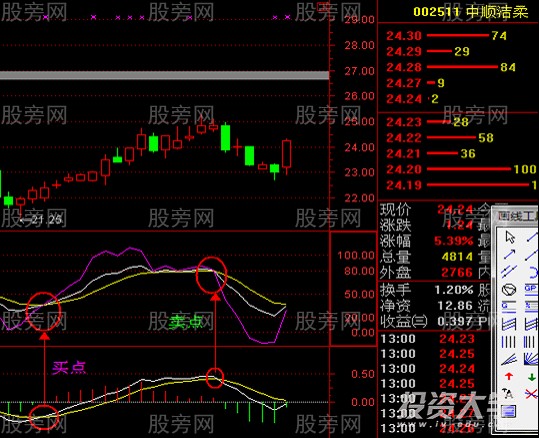Click the stock title 002511 中顺洁柔

[471, 12]
